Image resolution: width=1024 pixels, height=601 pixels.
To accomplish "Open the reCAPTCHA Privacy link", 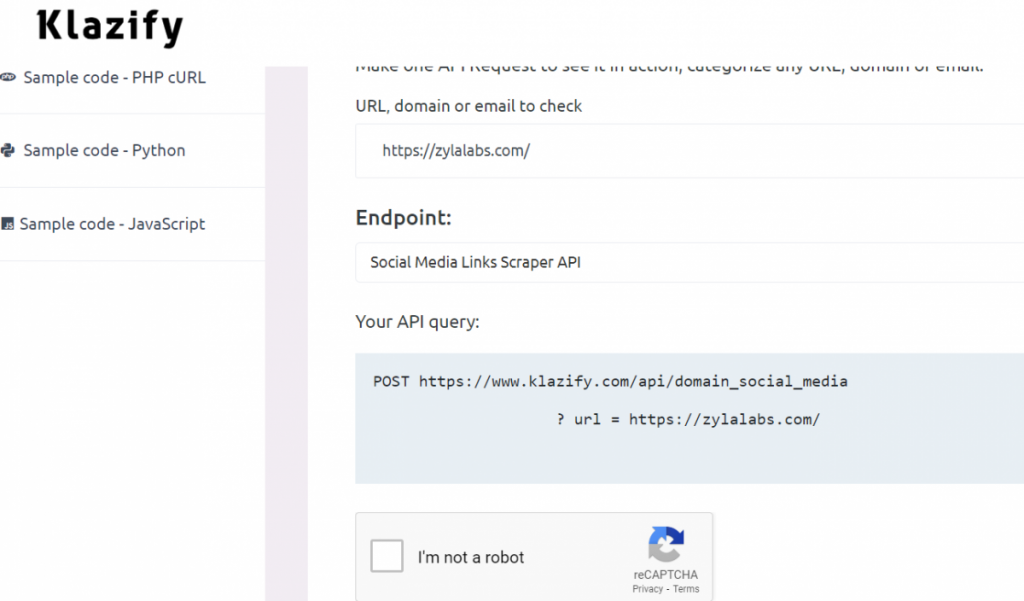I will (x=647, y=589).
